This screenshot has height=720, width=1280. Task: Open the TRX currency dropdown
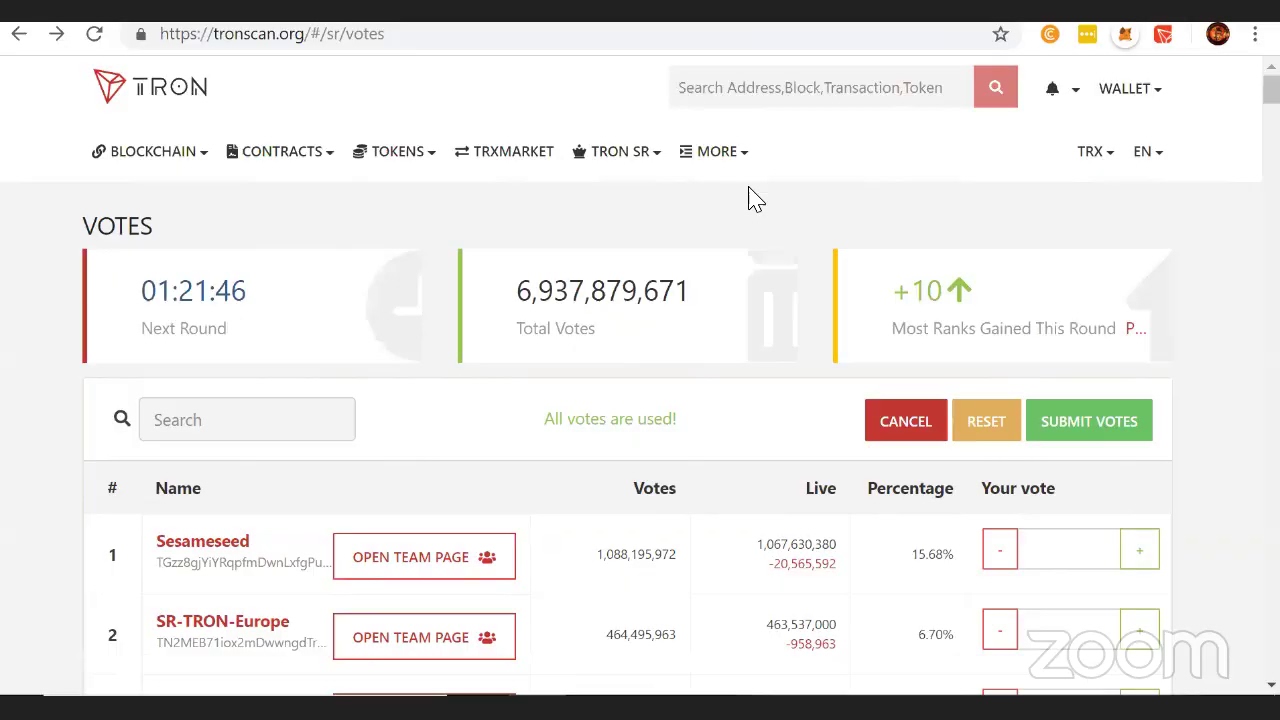(x=1095, y=151)
